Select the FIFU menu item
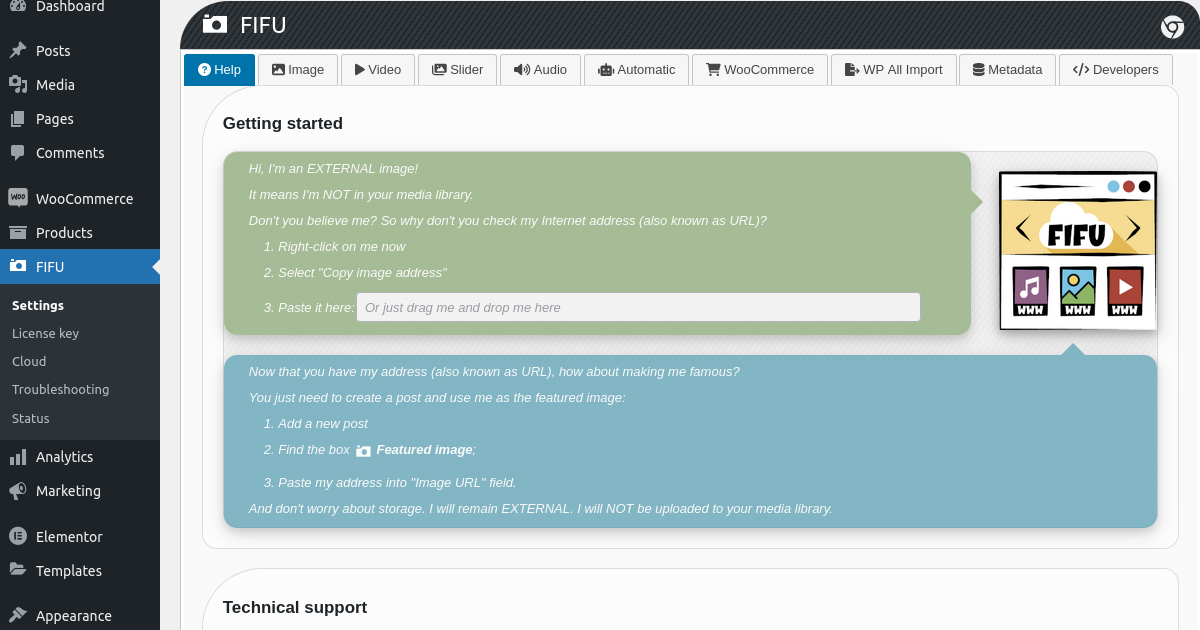Viewport: 1200px width, 630px height. pyautogui.click(x=80, y=267)
